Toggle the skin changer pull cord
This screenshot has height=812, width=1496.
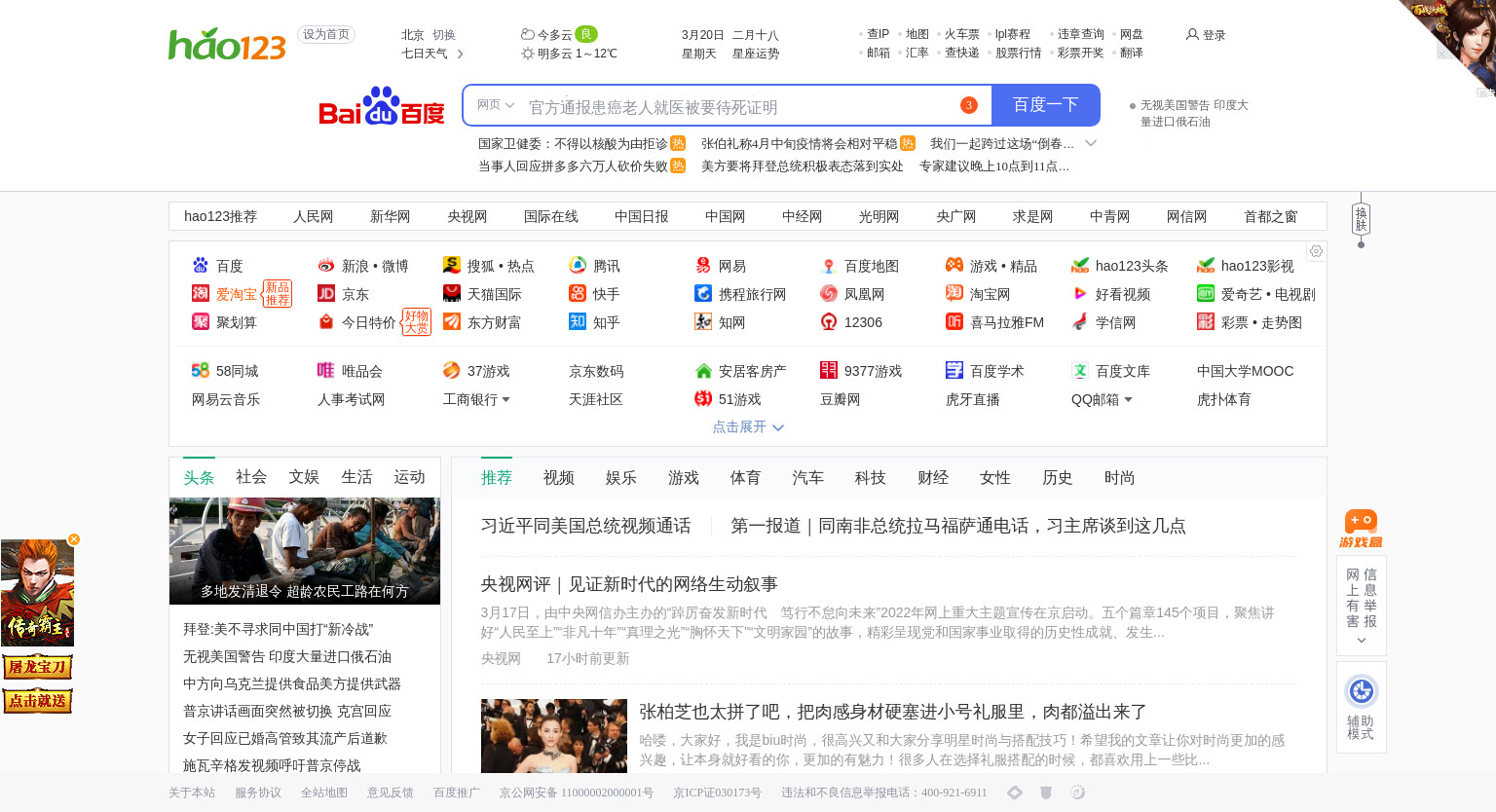(x=1361, y=220)
